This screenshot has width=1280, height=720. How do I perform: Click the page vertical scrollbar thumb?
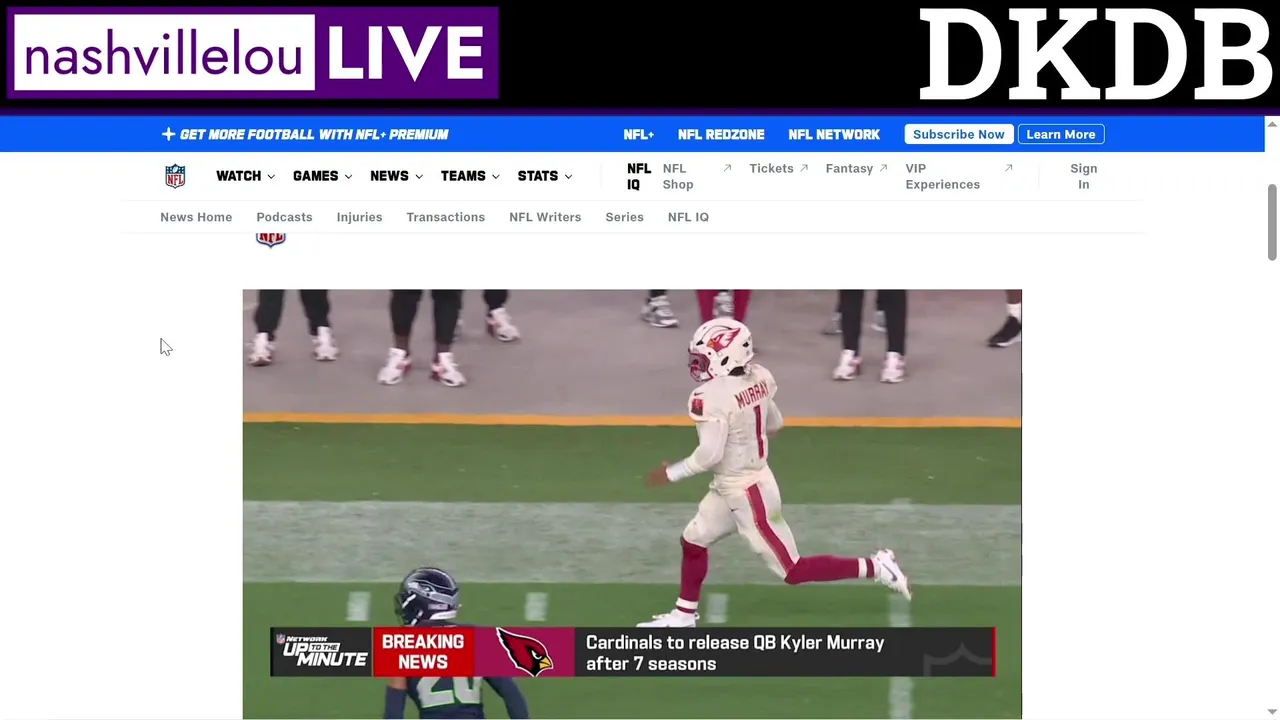click(x=1272, y=222)
